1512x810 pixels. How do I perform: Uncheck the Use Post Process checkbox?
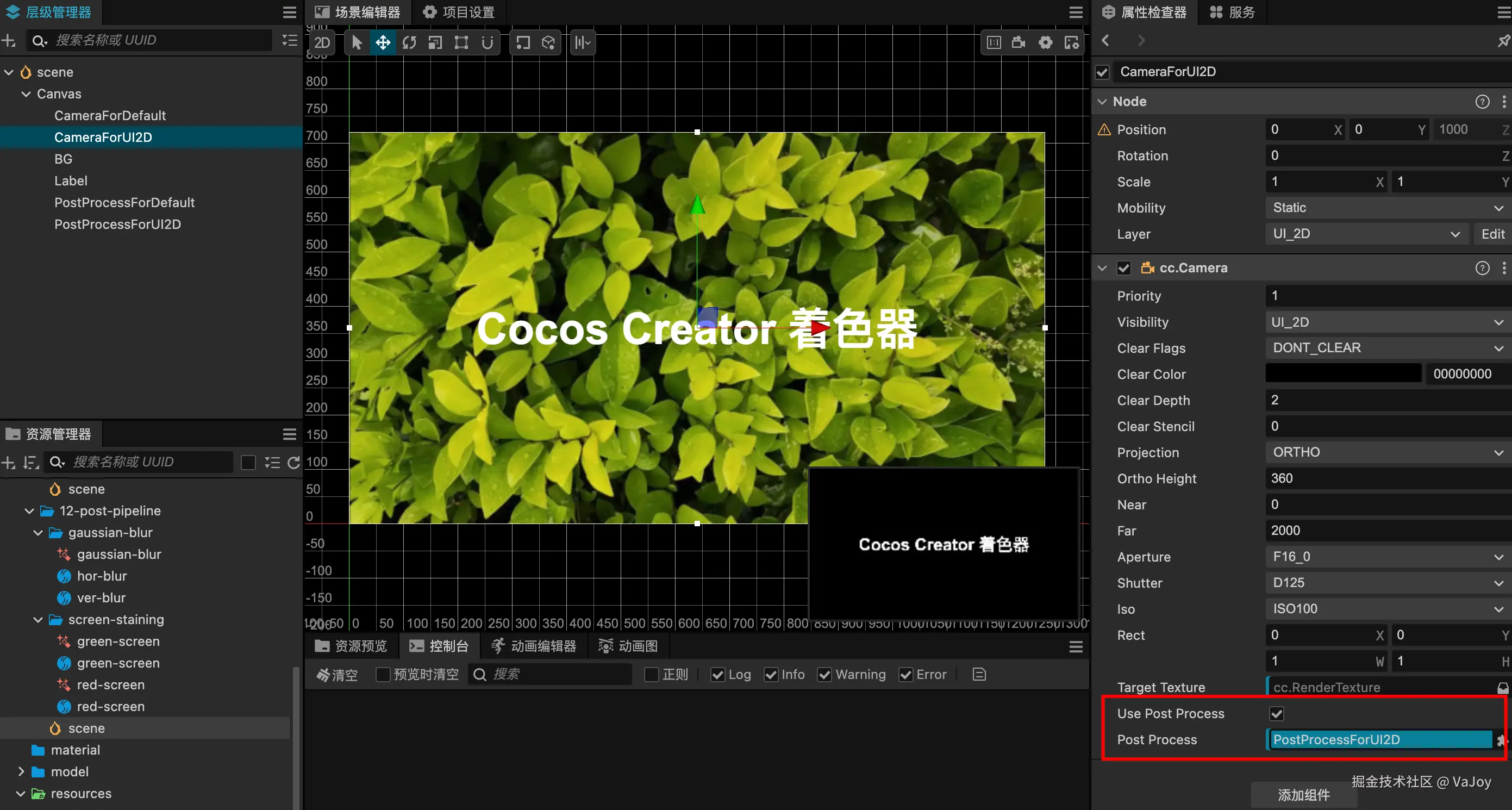[x=1277, y=714]
